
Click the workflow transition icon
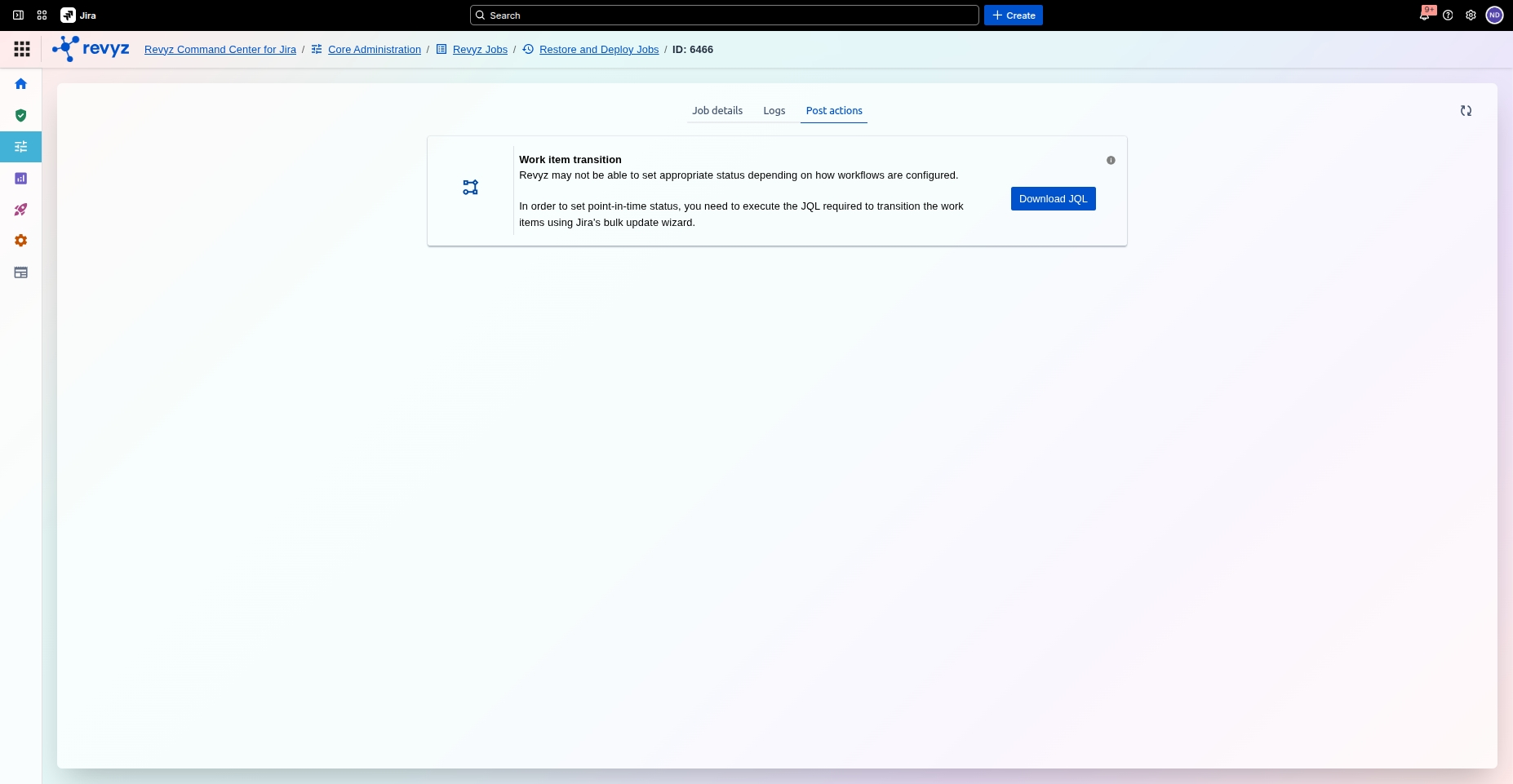[471, 188]
